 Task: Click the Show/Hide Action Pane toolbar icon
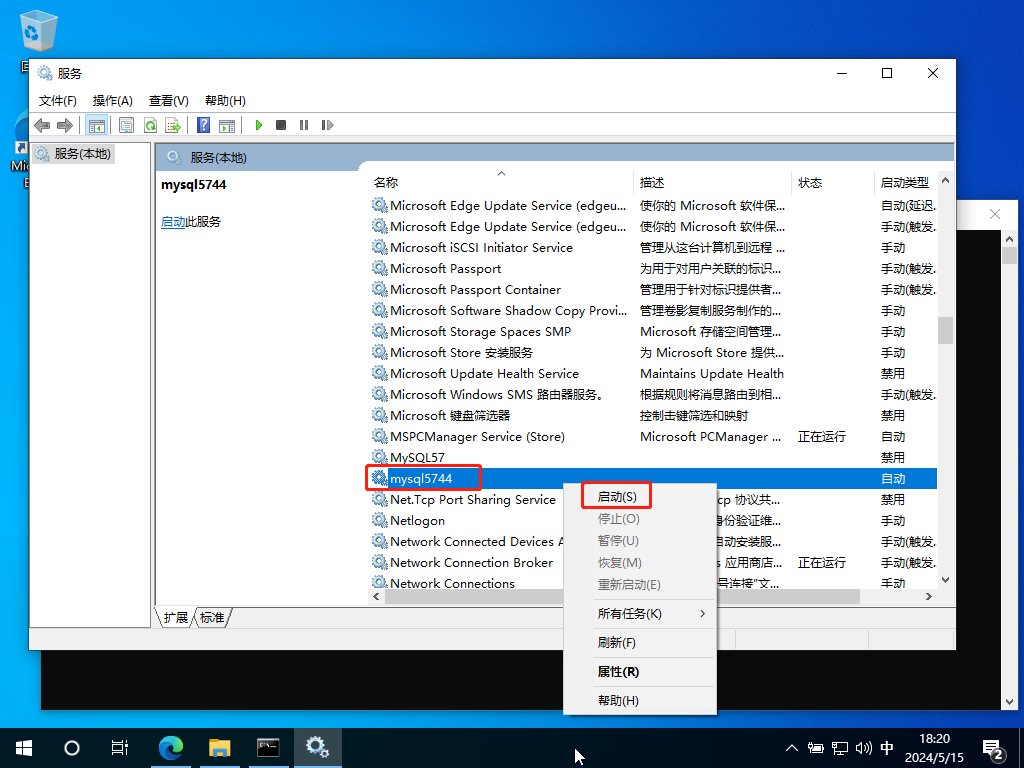coord(227,125)
